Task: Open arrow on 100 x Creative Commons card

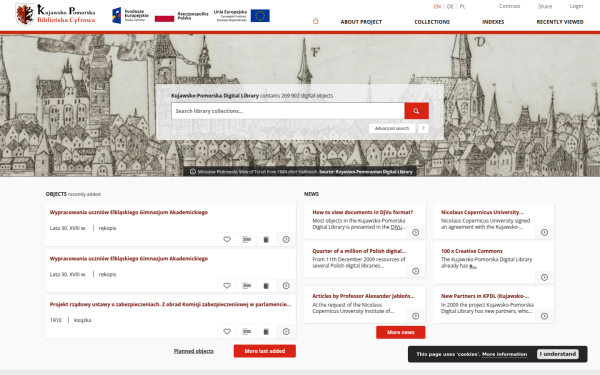Action: point(545,277)
